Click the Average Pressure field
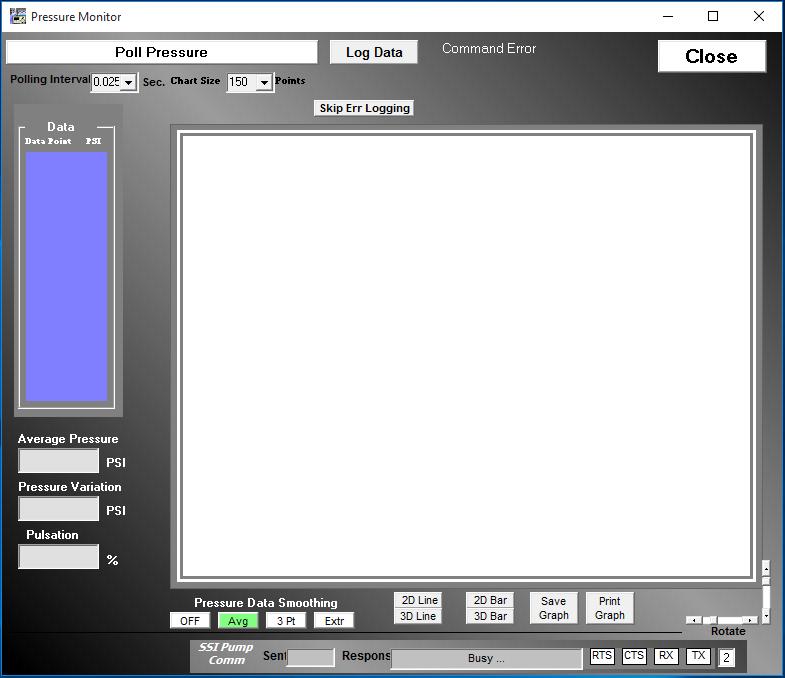The width and height of the screenshot is (785, 678). pos(59,461)
